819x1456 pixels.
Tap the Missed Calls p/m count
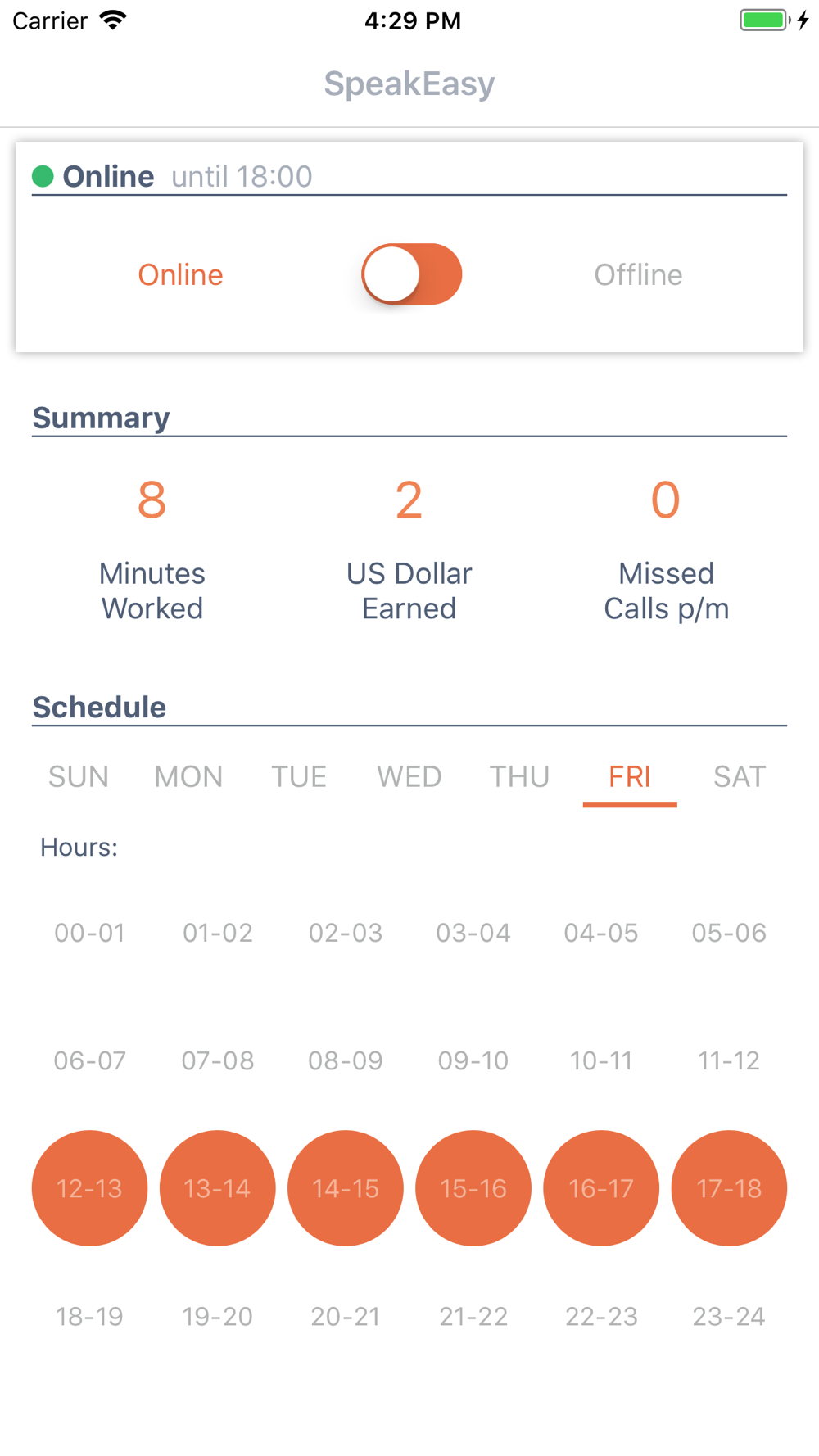point(666,500)
